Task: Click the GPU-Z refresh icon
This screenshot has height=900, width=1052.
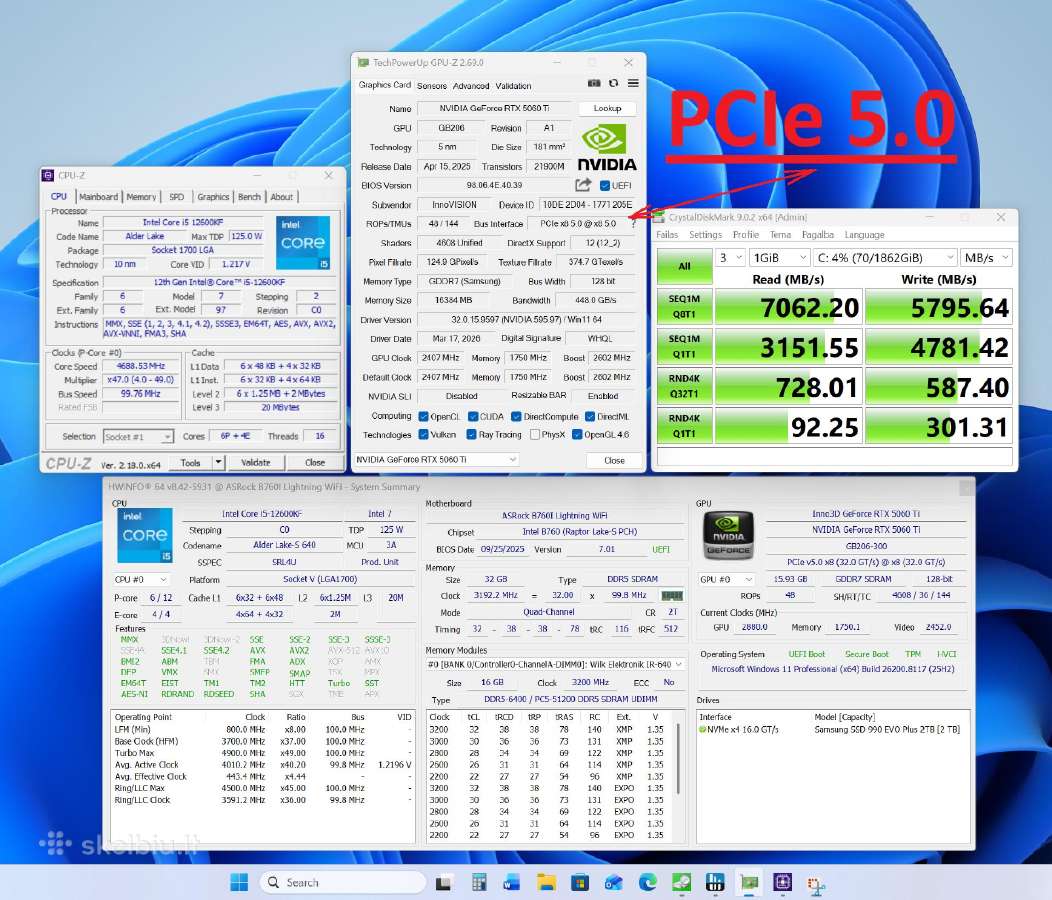Action: pyautogui.click(x=613, y=83)
